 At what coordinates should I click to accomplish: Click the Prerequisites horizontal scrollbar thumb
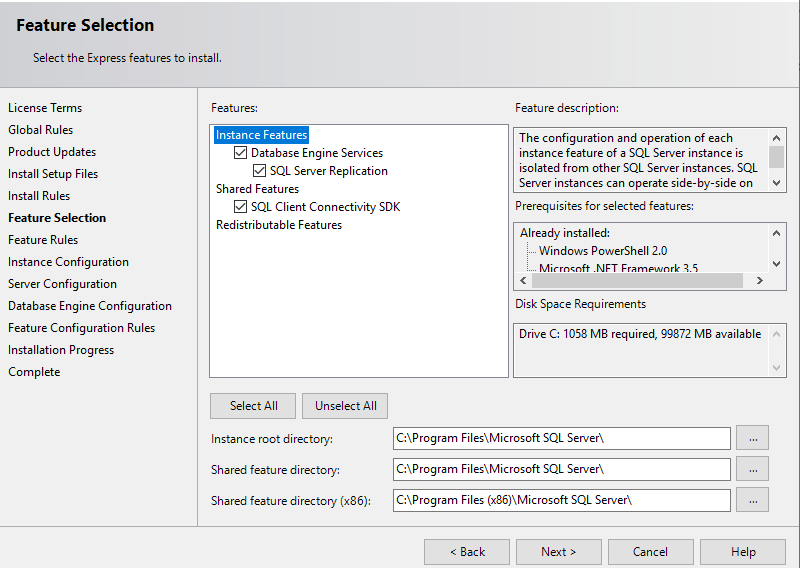pyautogui.click(x=637, y=280)
